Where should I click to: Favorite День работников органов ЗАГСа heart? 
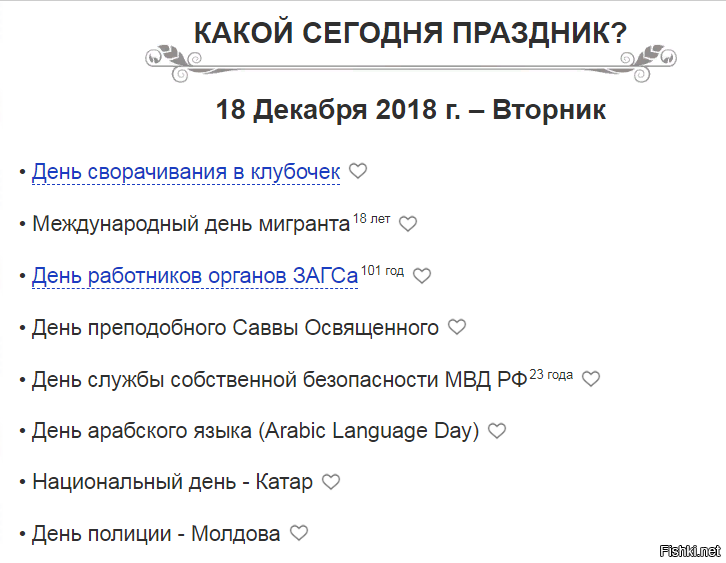click(422, 275)
